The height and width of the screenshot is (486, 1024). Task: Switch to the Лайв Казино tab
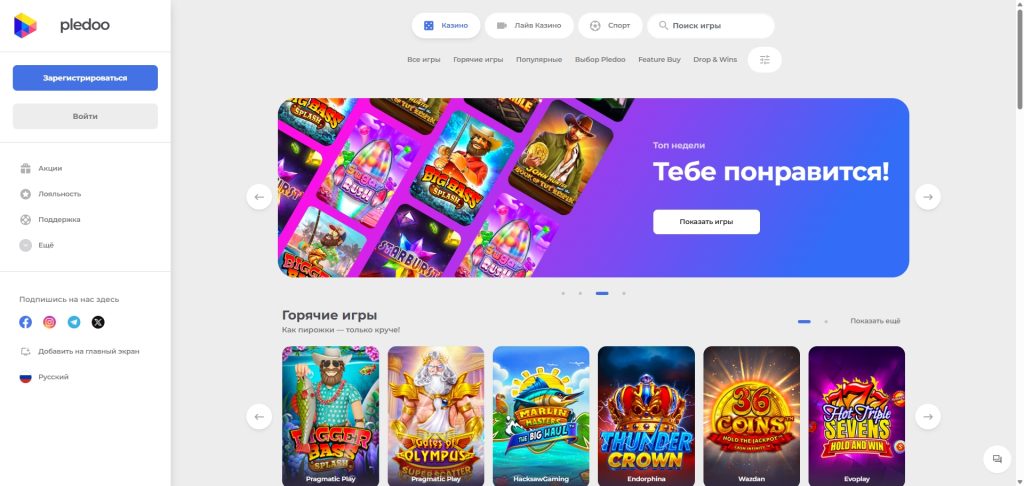pos(530,25)
